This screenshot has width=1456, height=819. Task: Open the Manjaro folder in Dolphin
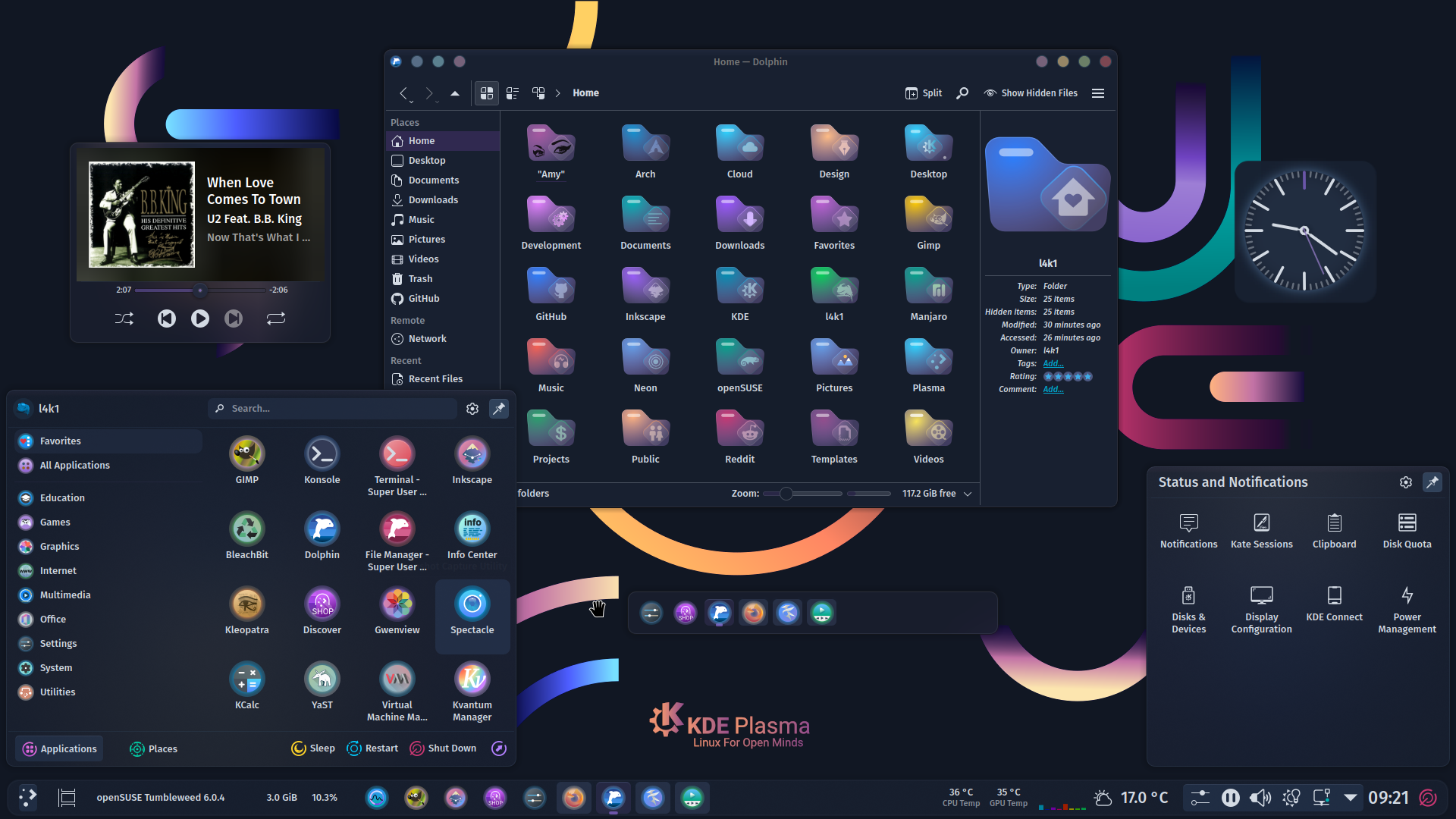pos(928,294)
